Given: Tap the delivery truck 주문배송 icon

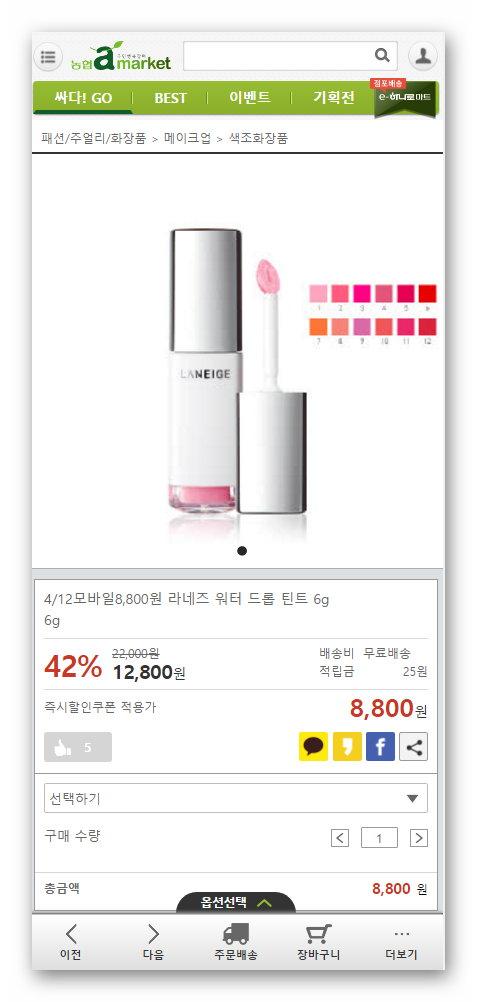Looking at the screenshot, I should pos(236,943).
